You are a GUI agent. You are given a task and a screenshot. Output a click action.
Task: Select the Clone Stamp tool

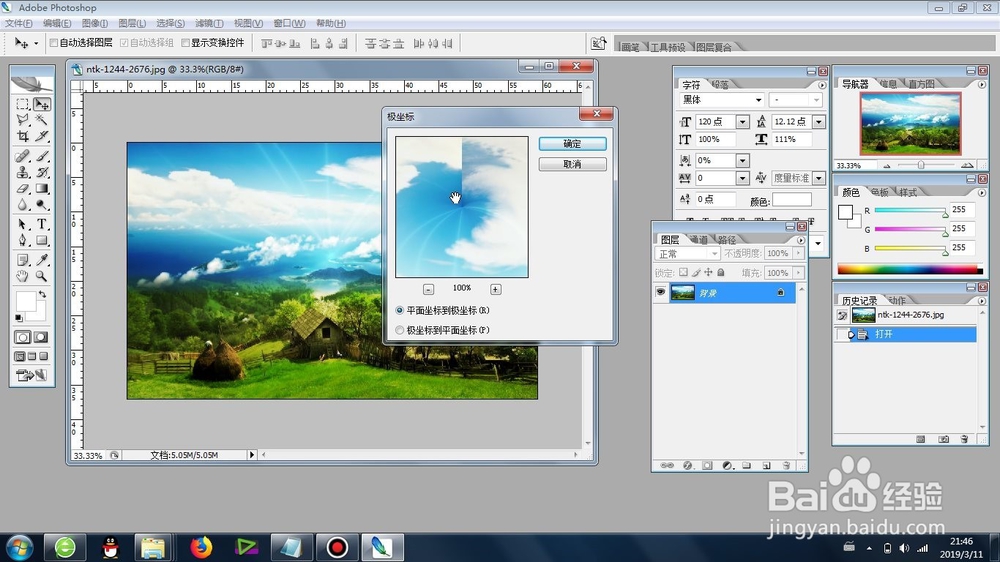pos(23,172)
